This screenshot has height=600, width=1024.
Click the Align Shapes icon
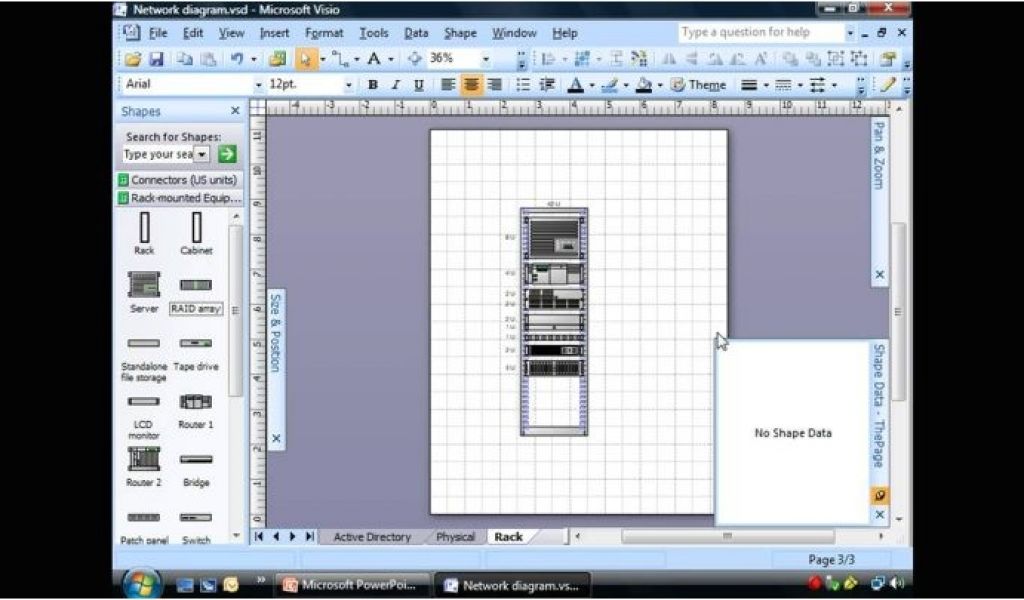click(x=549, y=59)
